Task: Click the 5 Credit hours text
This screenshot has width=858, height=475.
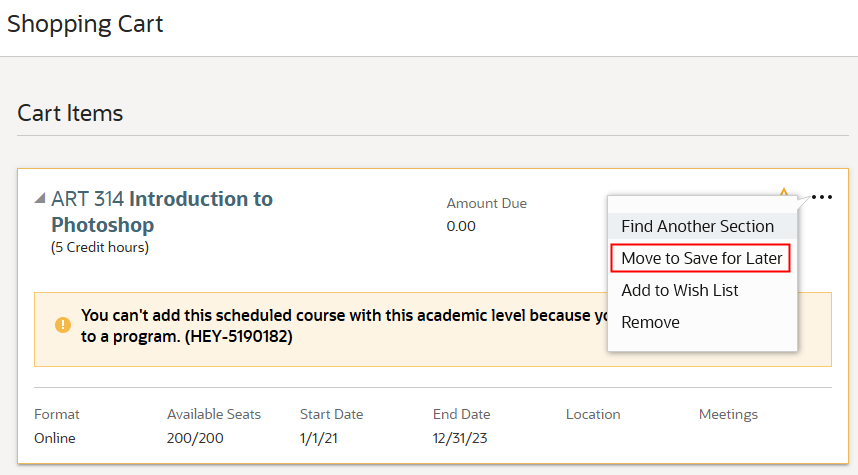Action: pyautogui.click(x=100, y=247)
